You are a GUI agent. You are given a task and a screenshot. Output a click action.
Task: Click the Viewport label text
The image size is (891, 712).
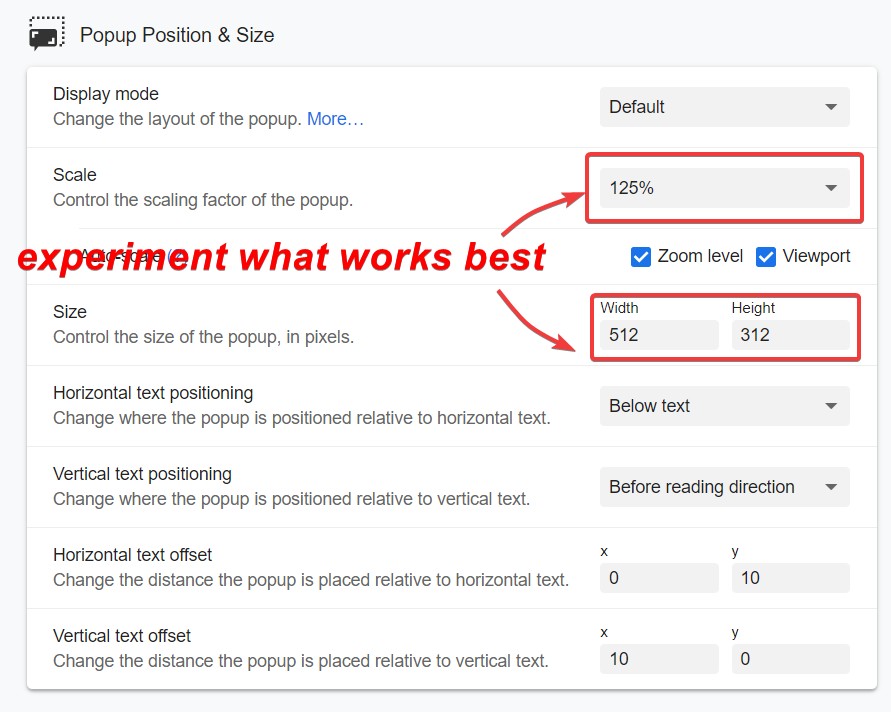coord(816,256)
